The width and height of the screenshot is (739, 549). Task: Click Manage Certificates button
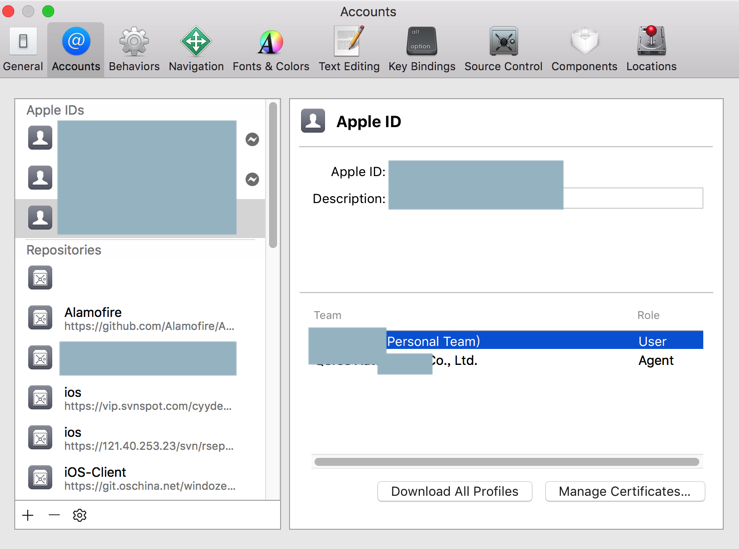pos(624,491)
